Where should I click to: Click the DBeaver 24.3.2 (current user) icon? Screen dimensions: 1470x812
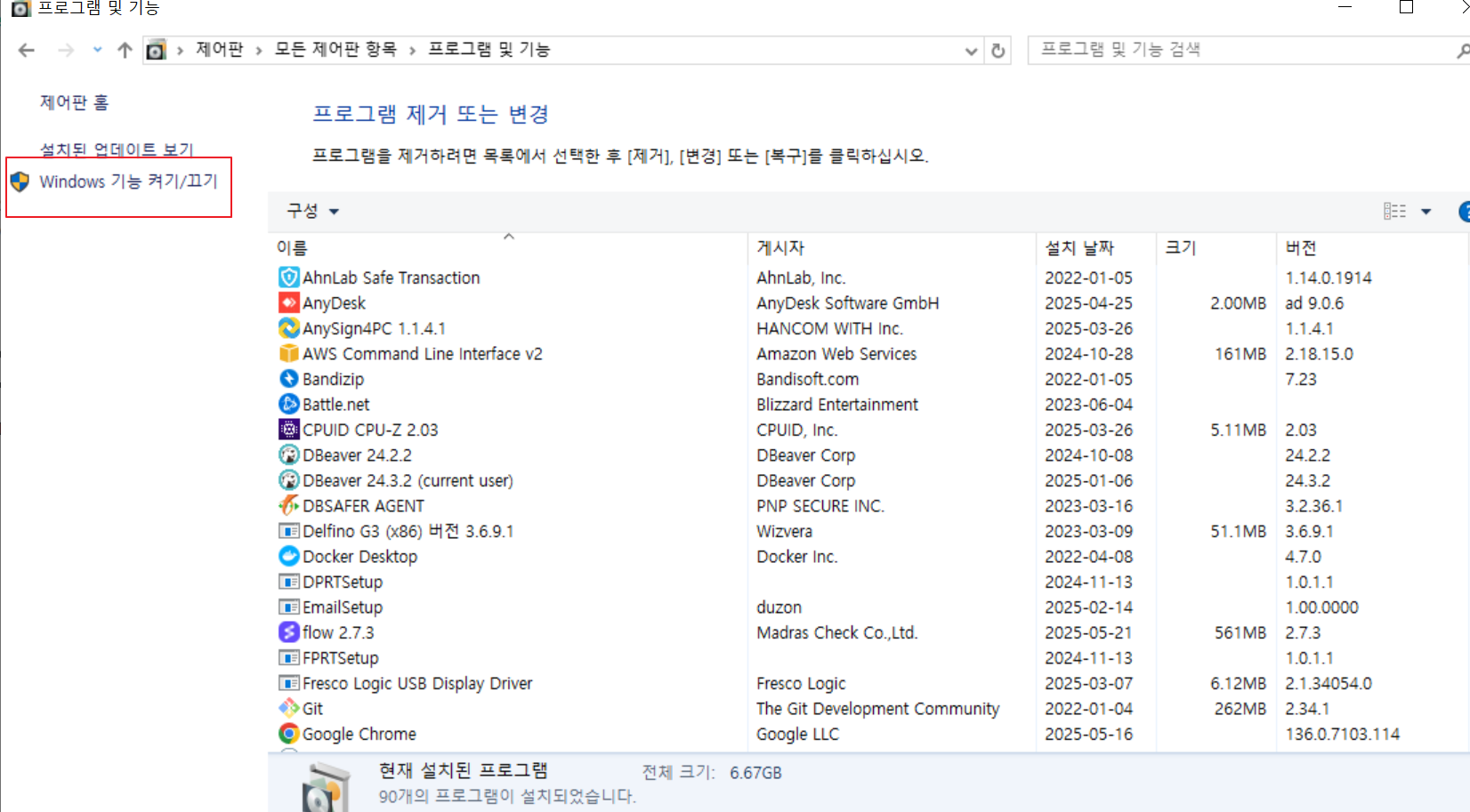[x=288, y=480]
